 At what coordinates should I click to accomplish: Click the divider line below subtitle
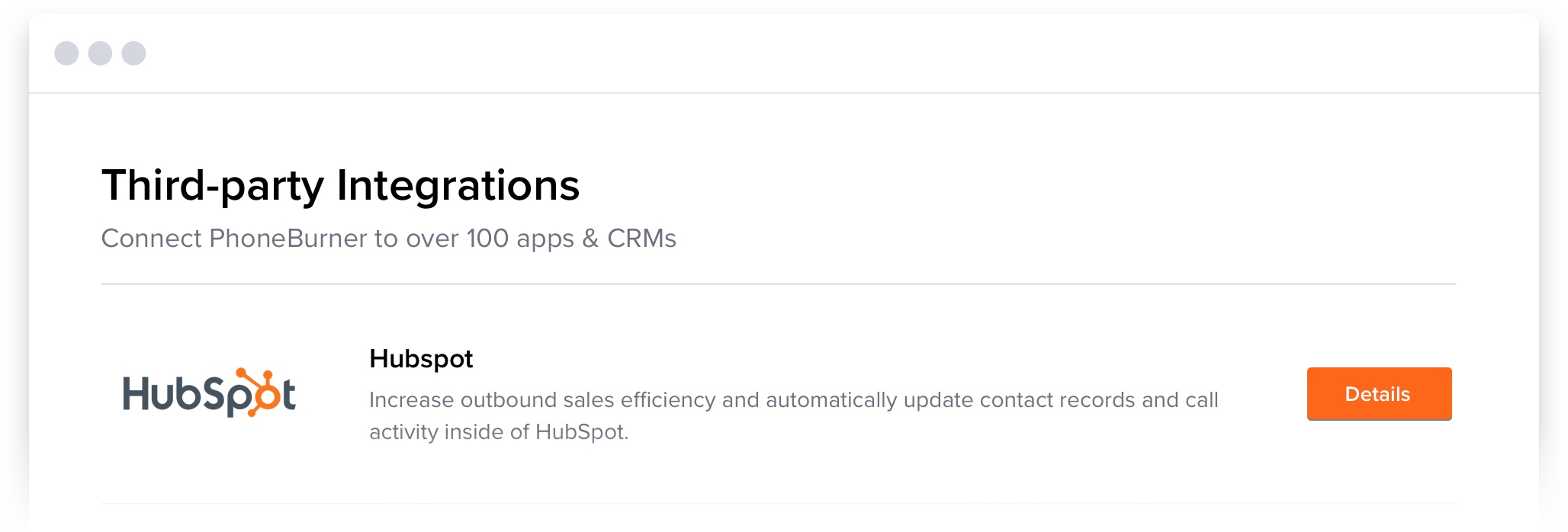pos(779,284)
